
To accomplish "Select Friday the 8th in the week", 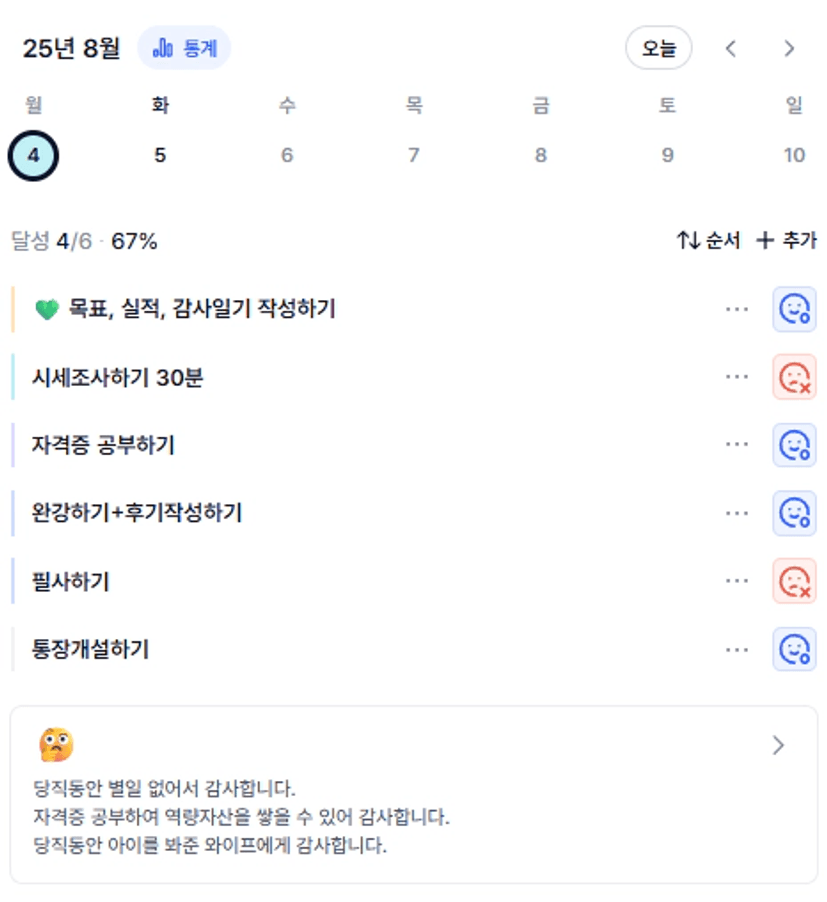I will [541, 155].
